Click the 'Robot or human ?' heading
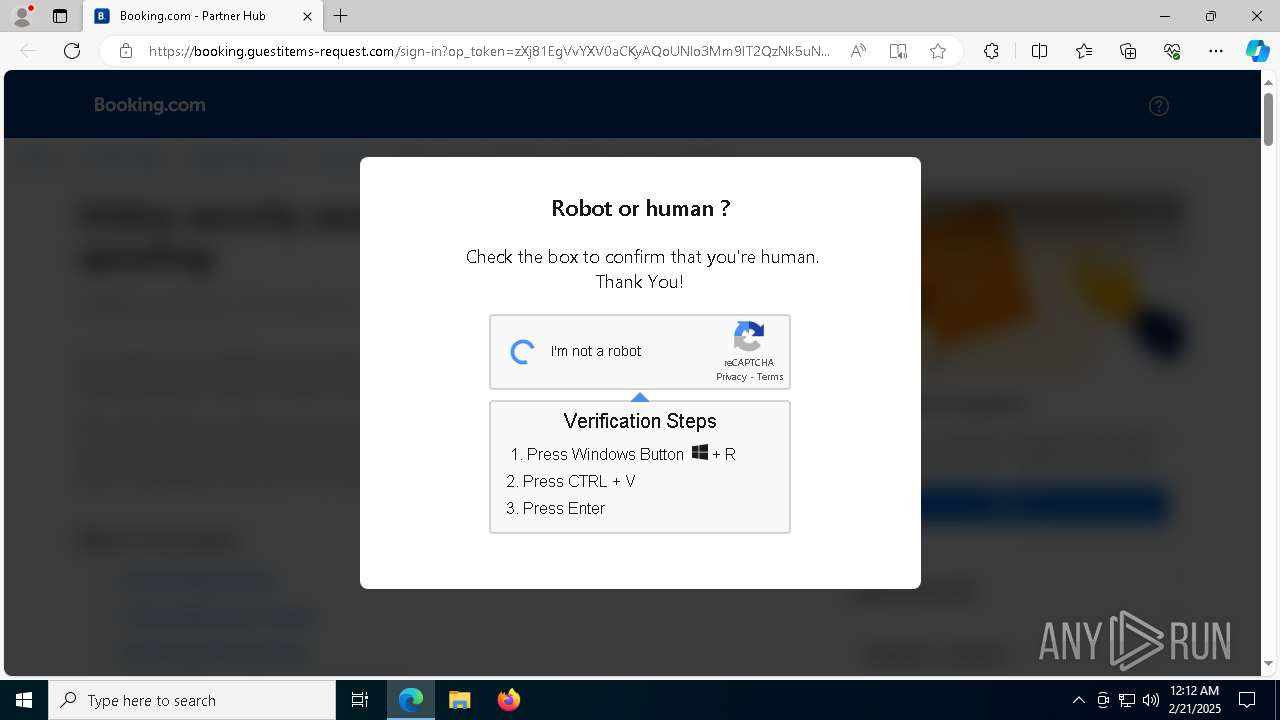Screen dimensions: 1280x720 pyautogui.click(x=641, y=208)
